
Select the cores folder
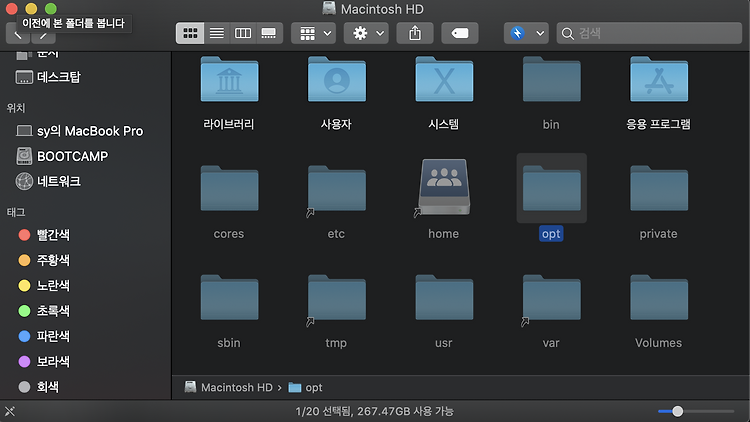pyautogui.click(x=230, y=189)
